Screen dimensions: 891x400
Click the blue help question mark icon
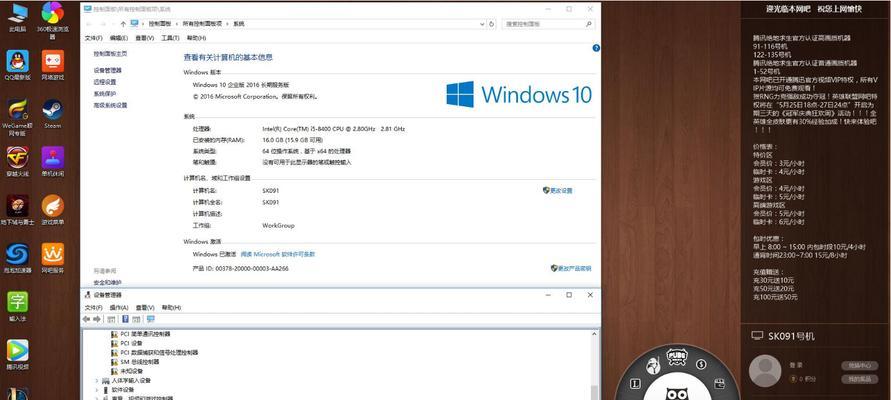pos(596,48)
